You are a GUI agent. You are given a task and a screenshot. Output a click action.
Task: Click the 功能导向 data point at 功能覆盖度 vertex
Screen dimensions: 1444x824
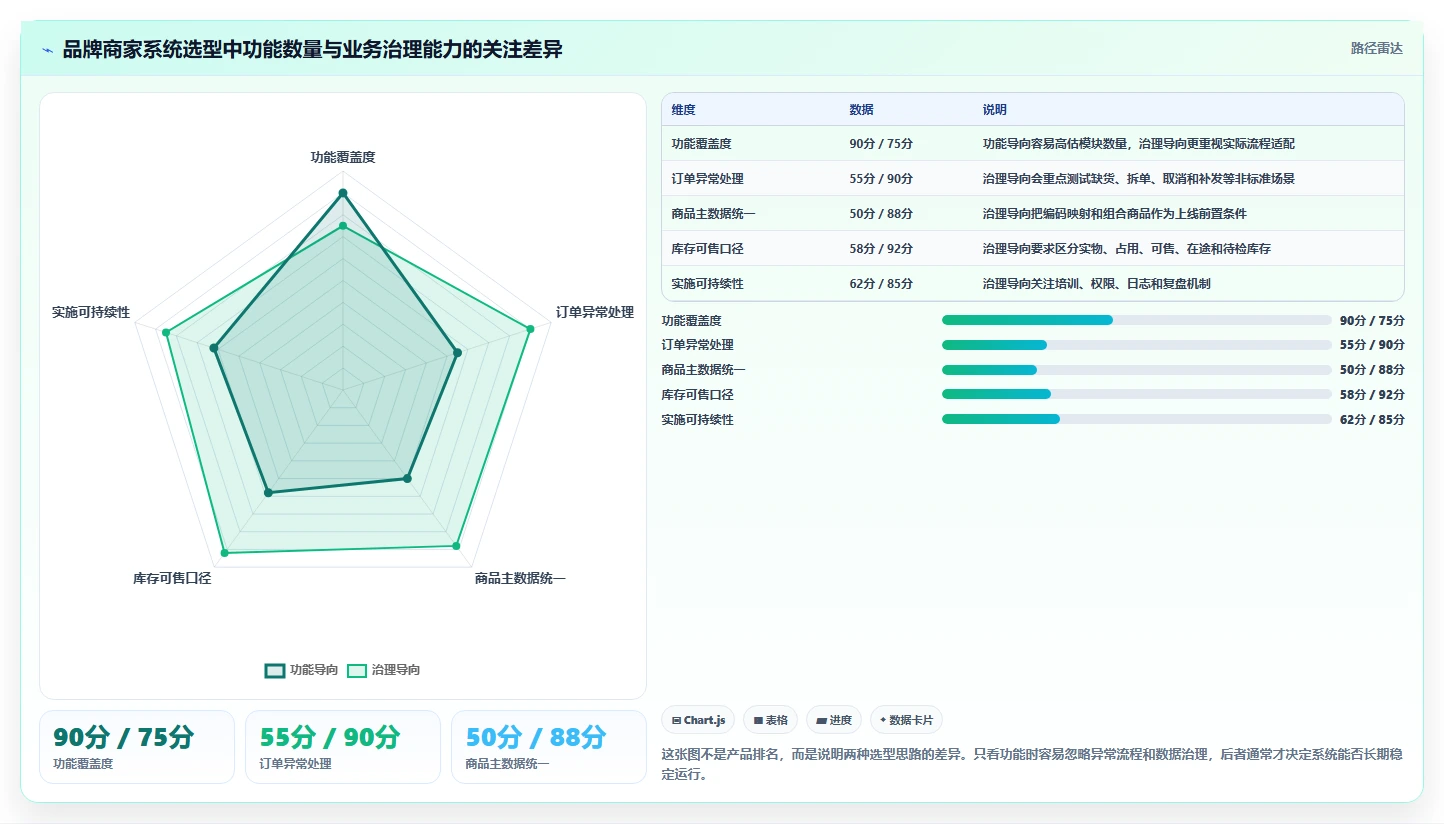pos(343,193)
